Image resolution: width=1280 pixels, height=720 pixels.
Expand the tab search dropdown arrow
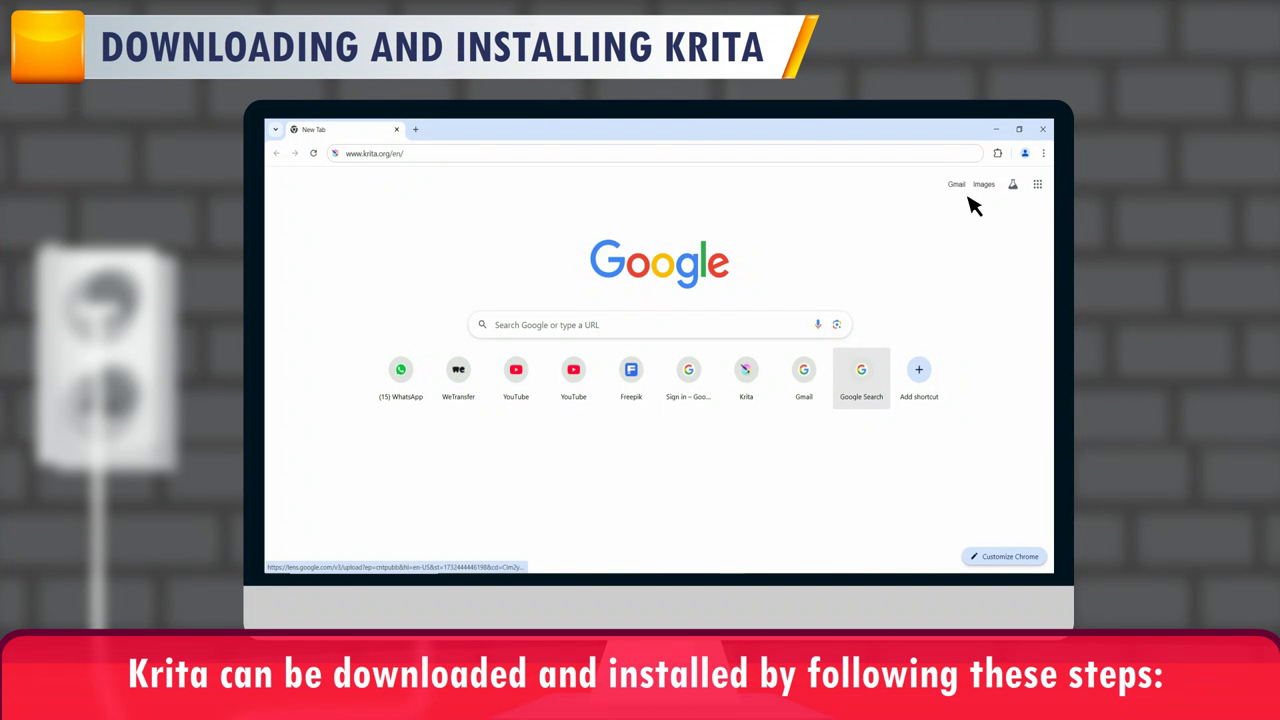click(x=275, y=129)
